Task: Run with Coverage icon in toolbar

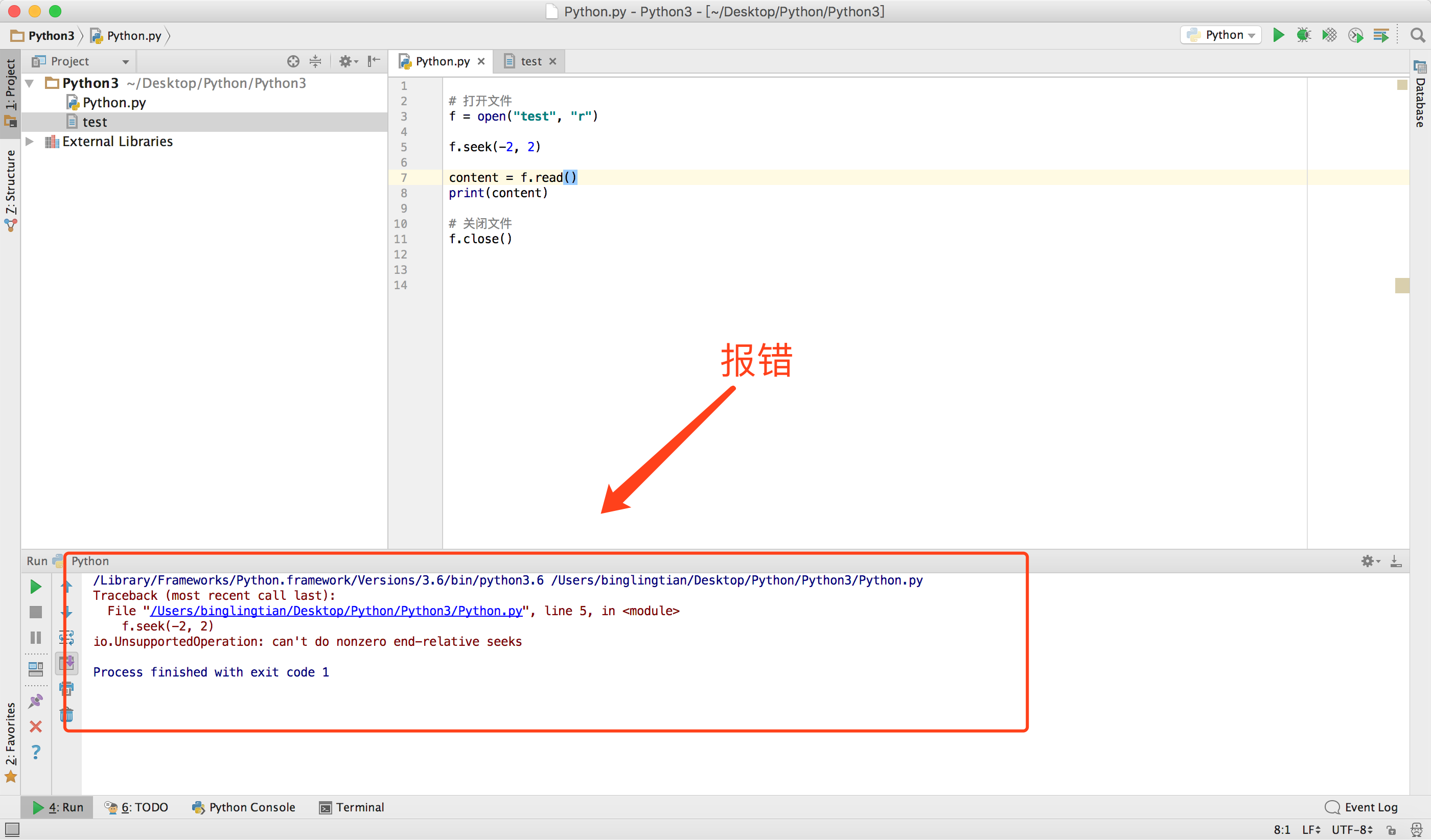Action: point(1329,35)
